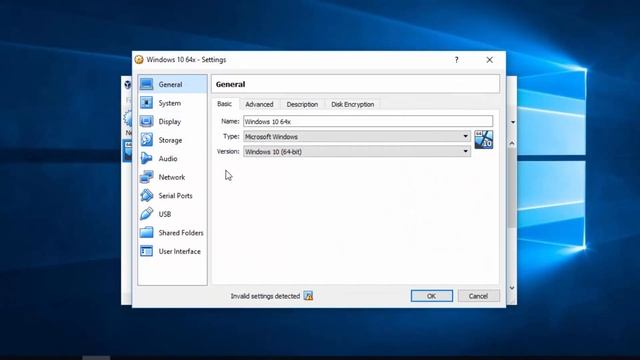Open the Display settings icon
The height and width of the screenshot is (360, 640).
[x=147, y=122]
